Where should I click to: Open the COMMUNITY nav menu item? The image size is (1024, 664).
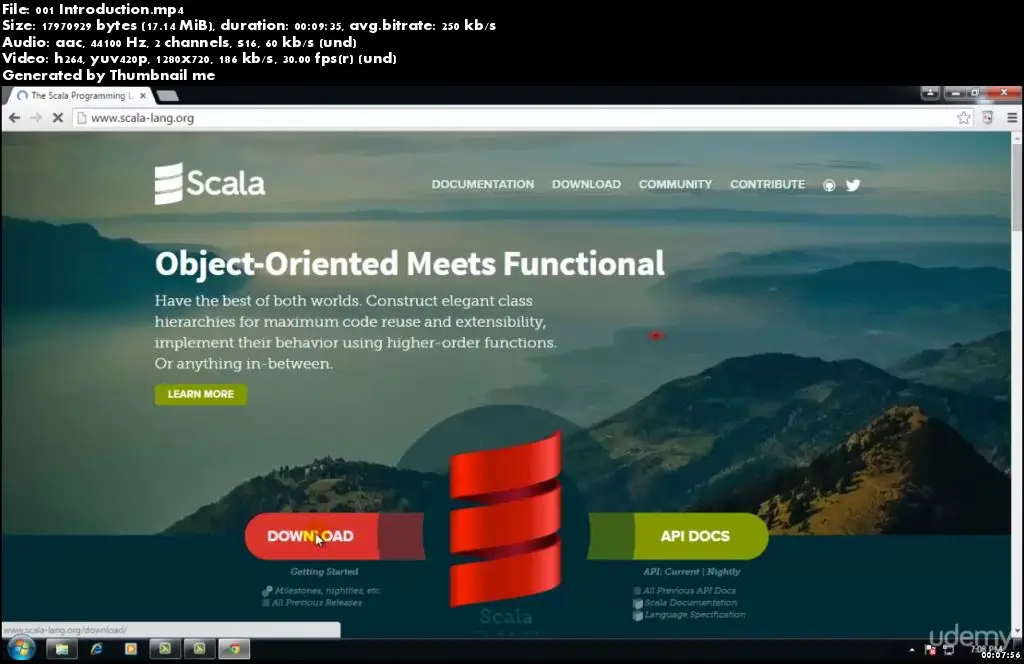pyautogui.click(x=675, y=184)
